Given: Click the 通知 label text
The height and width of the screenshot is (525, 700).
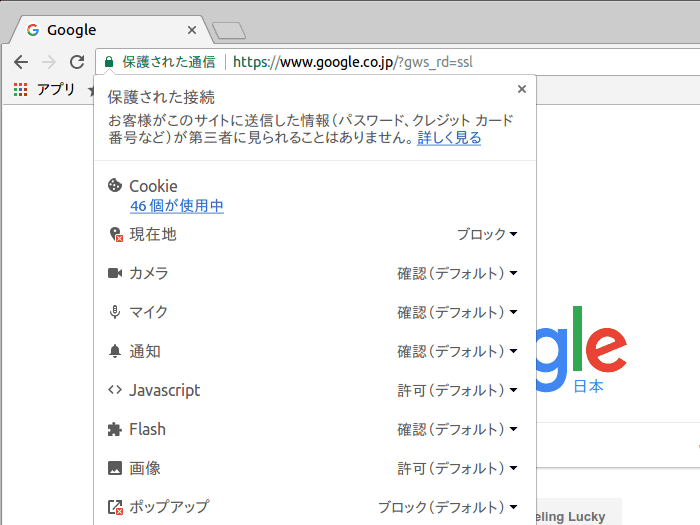Looking at the screenshot, I should pos(145,351).
